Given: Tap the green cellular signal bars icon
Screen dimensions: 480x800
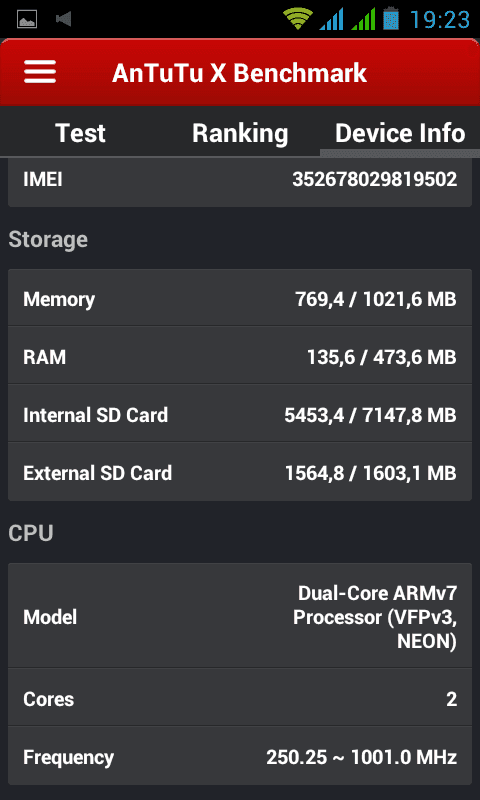Looking at the screenshot, I should coord(363,19).
